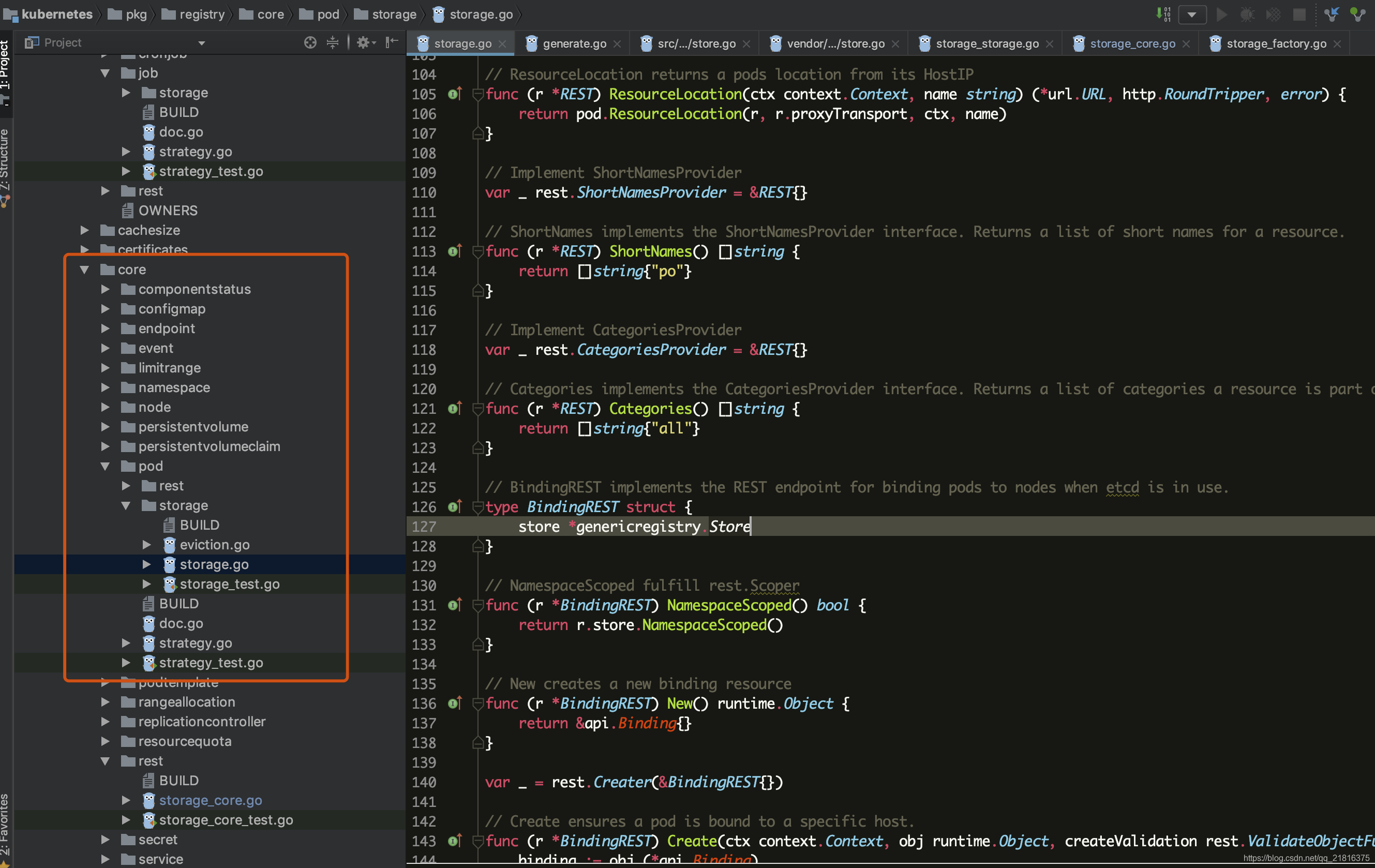The width and height of the screenshot is (1375, 868).
Task: Click the scroll-from-source target icon
Action: click(310, 43)
